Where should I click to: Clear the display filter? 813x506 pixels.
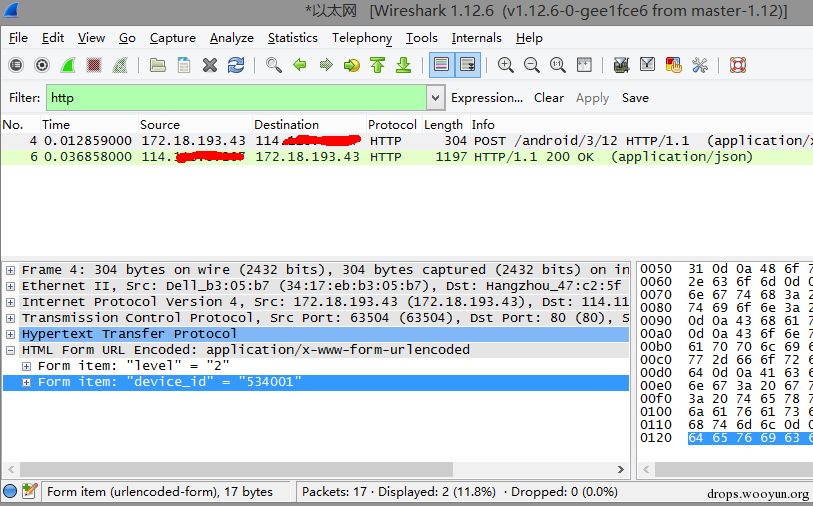[x=549, y=98]
